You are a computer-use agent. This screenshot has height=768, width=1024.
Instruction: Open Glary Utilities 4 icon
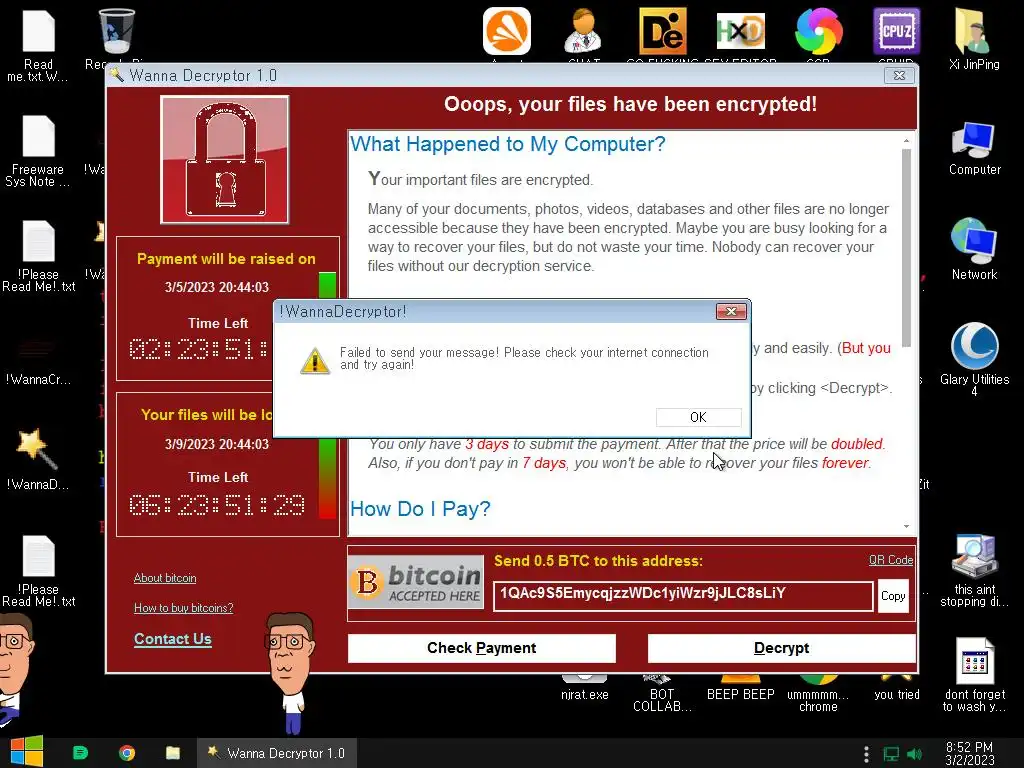pos(974,359)
